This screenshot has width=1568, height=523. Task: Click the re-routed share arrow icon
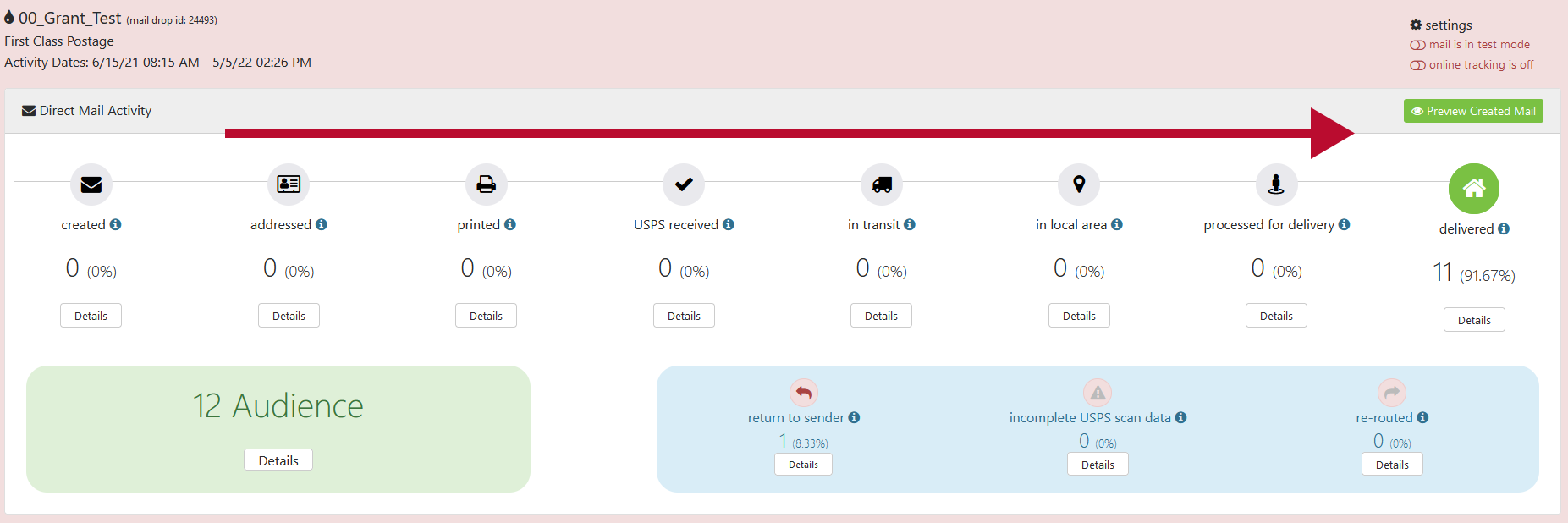1392,393
